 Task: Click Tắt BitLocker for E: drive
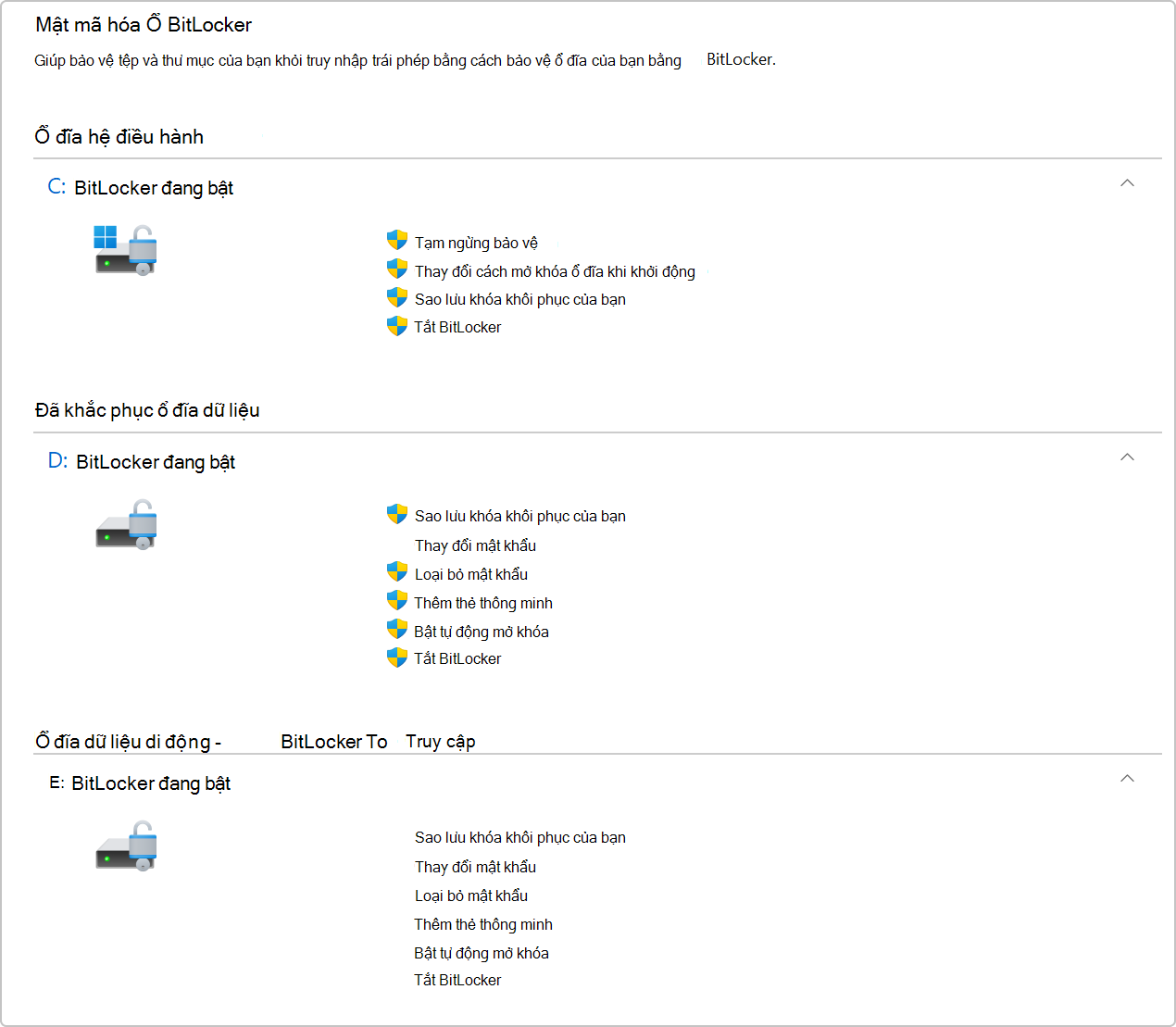coord(457,980)
